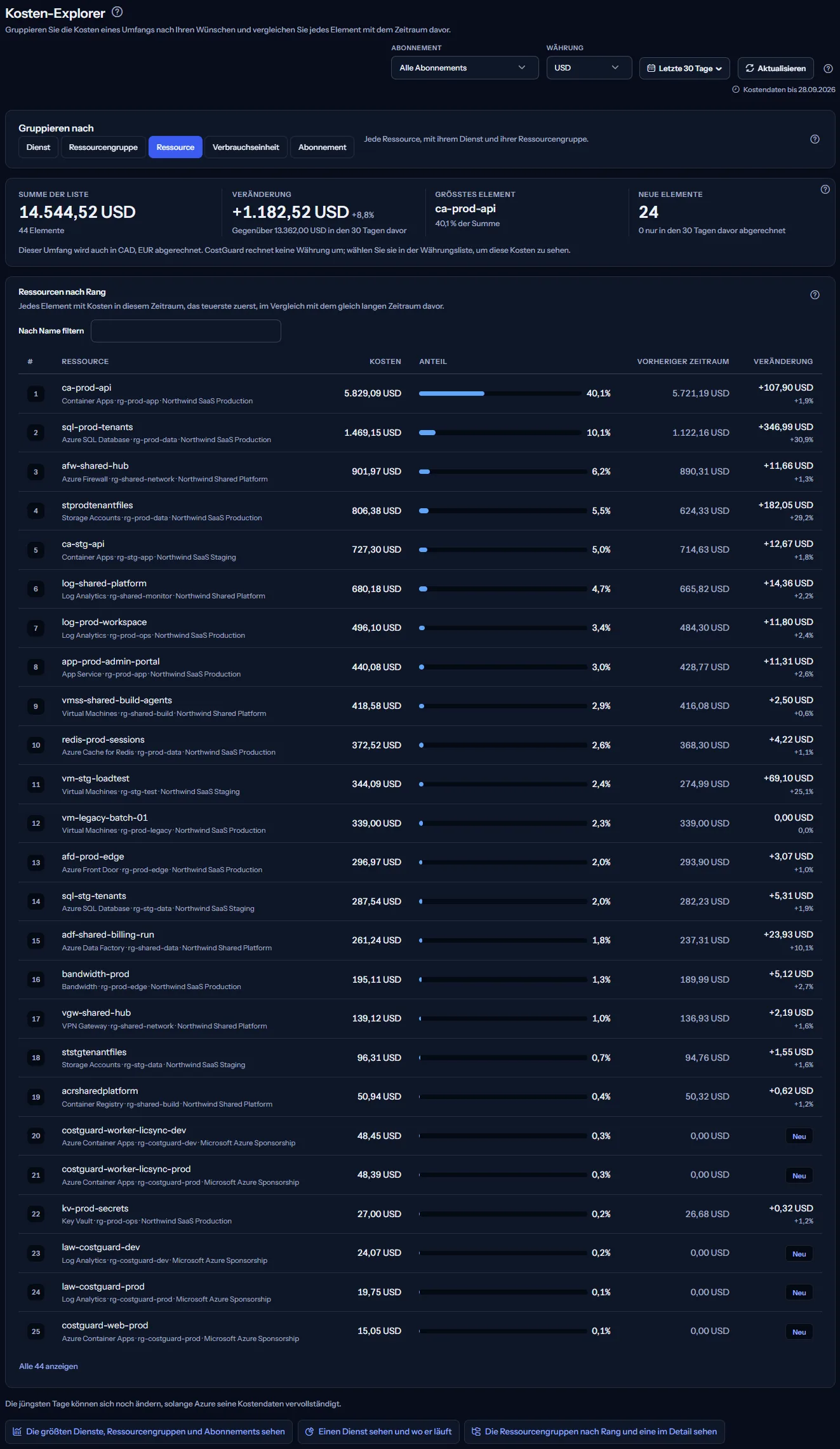This screenshot has height=1449, width=840.
Task: Open 'Die Ressourcengruppen nach Rang' detail link
Action: tap(594, 1432)
